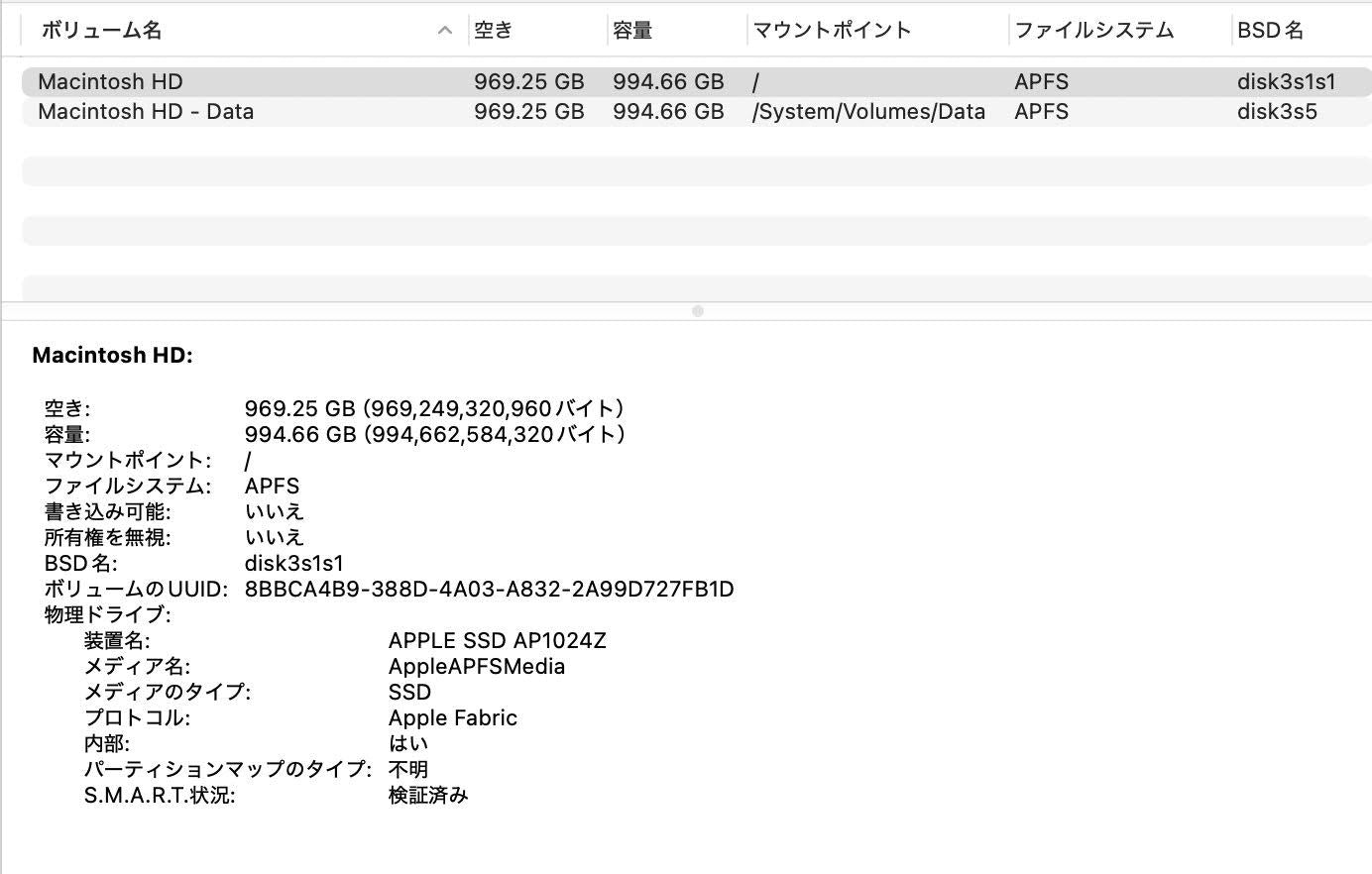Select the APPLE SSD AP1024Z device name
Viewport: 1372px width, 874px height.
click(497, 640)
